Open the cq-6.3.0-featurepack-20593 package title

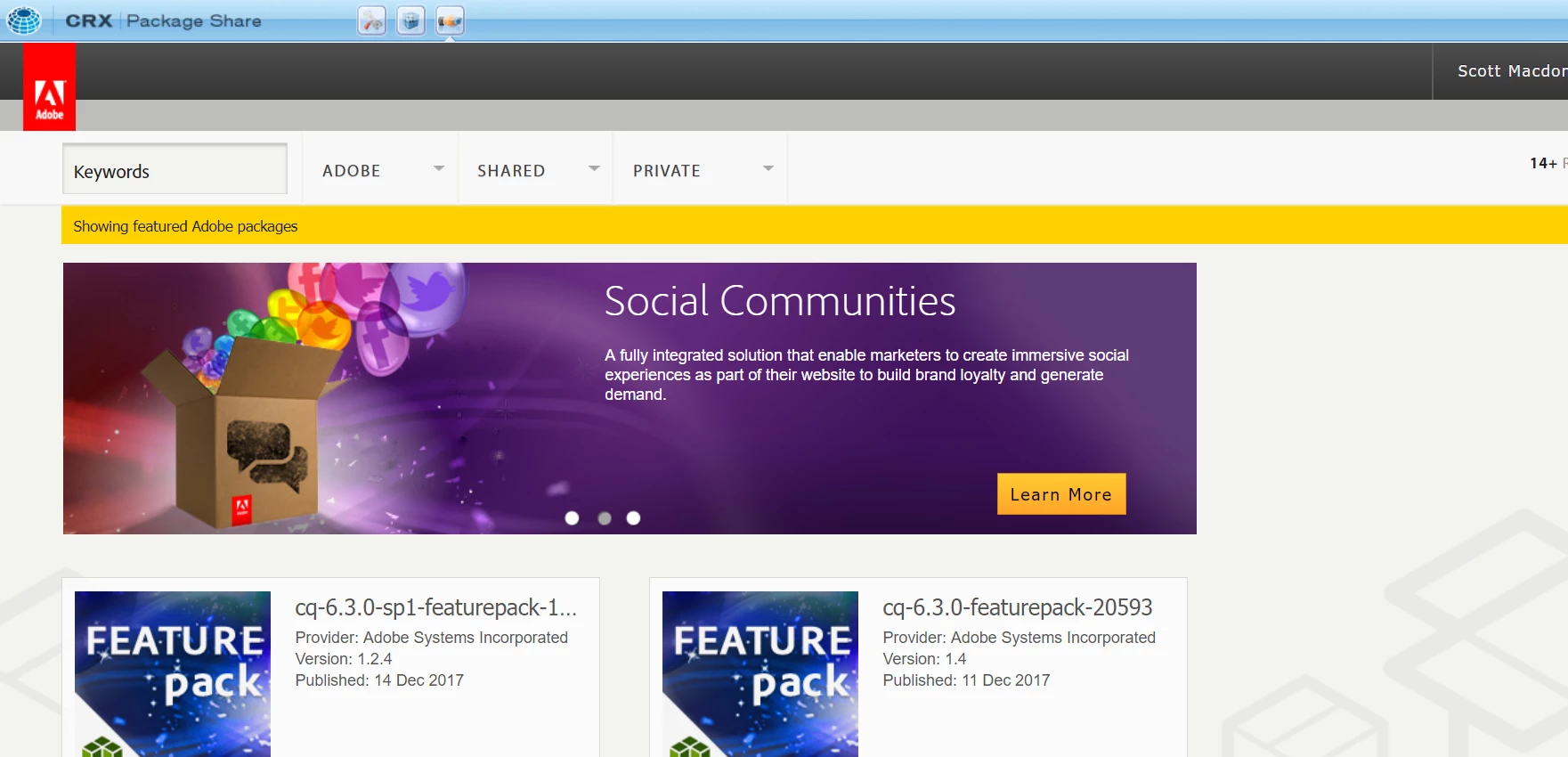(x=1018, y=607)
